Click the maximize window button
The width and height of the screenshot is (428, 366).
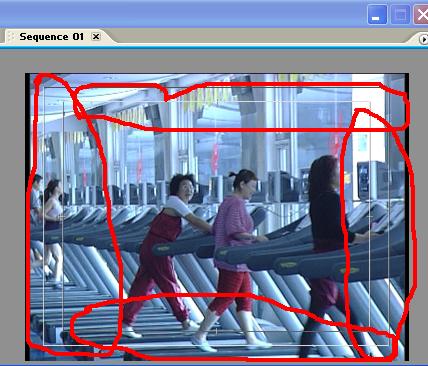tap(400, 14)
